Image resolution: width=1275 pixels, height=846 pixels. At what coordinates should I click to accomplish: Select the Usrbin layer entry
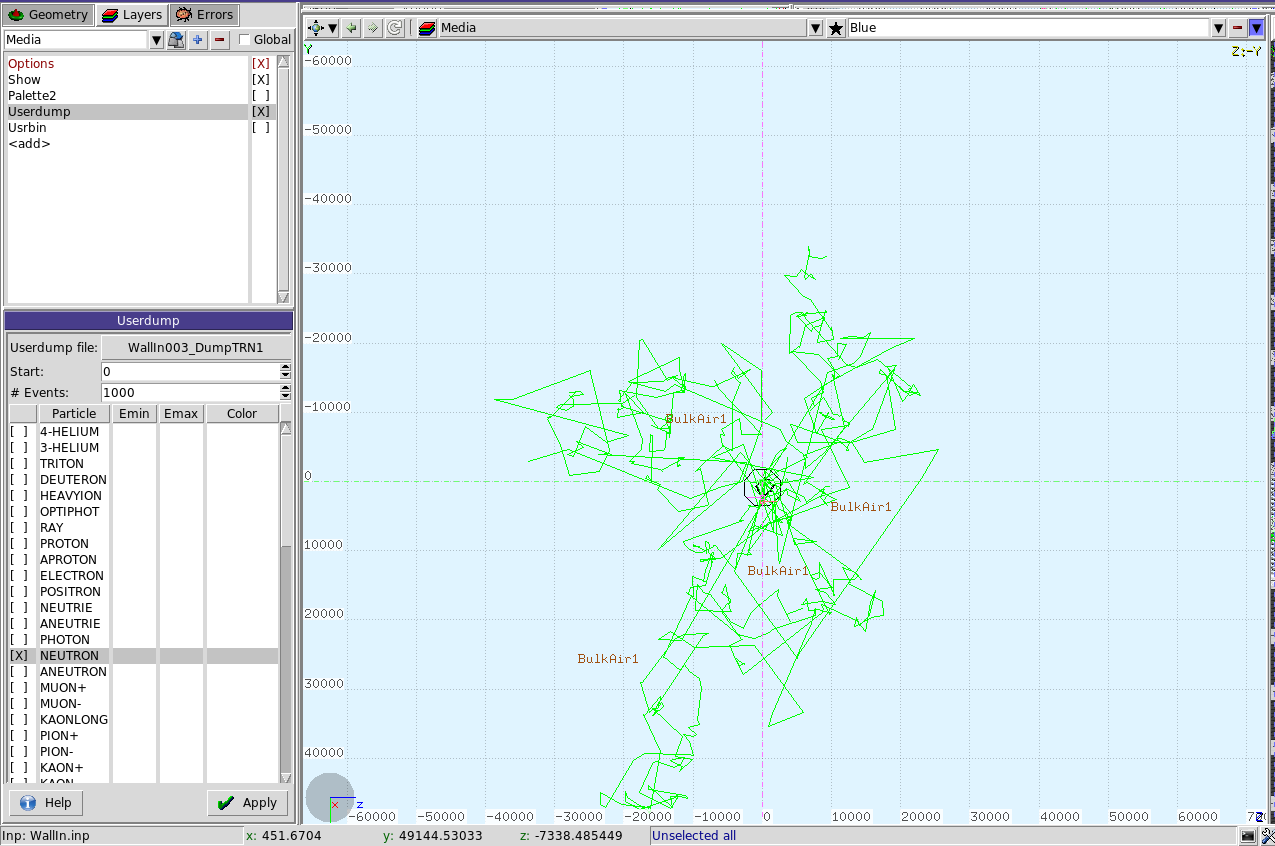click(x=126, y=128)
